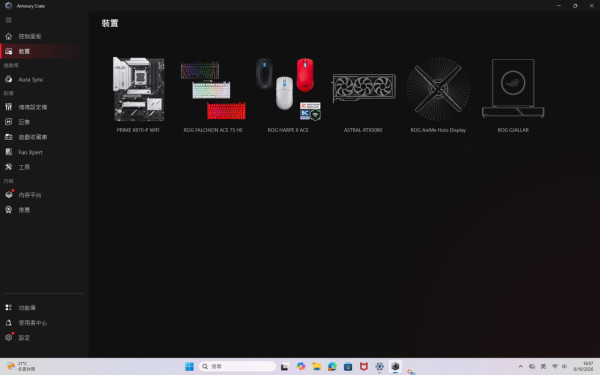Open McAfee from the taskbar
The width and height of the screenshot is (600, 375).
coord(364,367)
